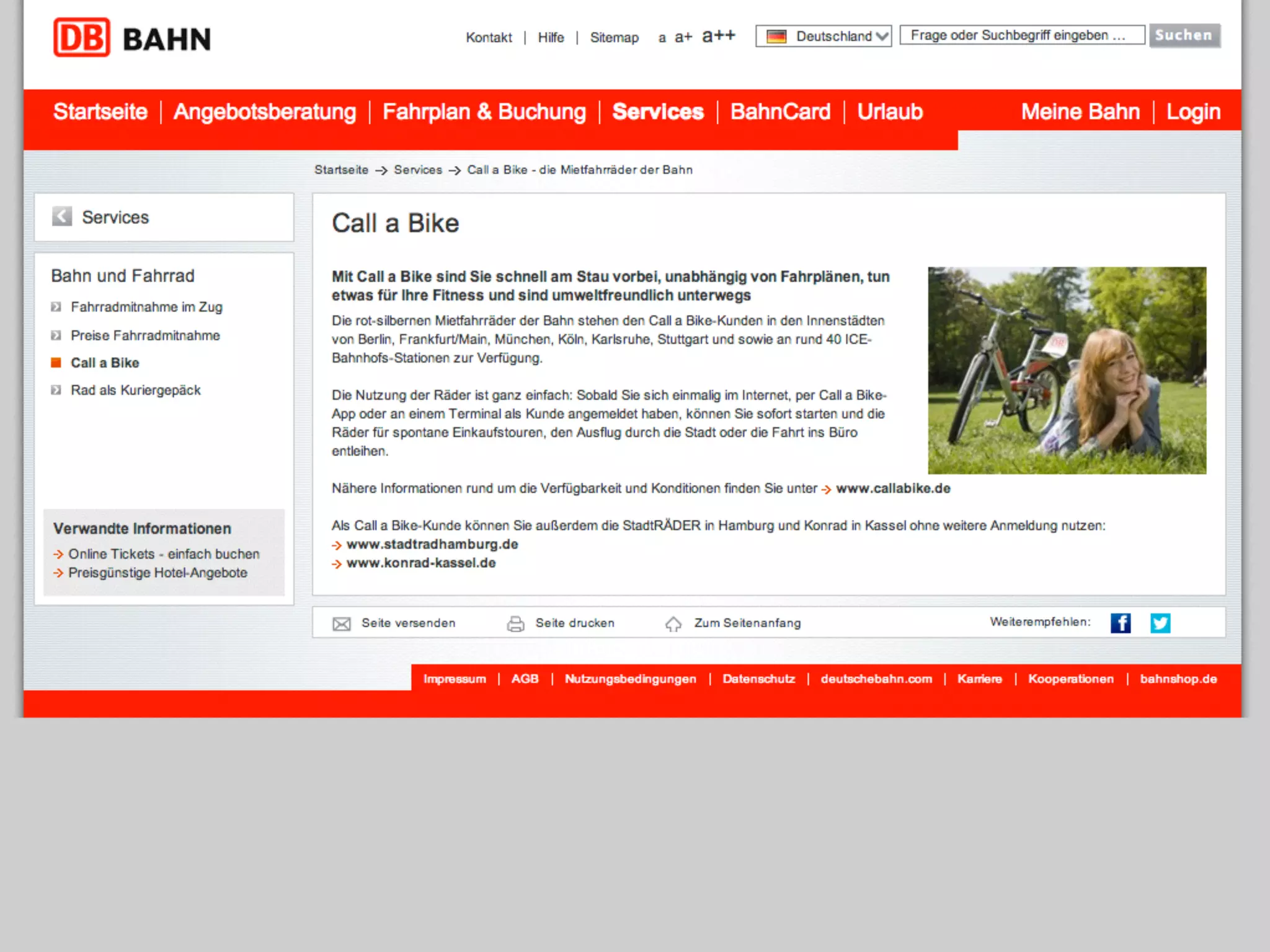The image size is (1270, 952).
Task: Click the printer Seite drucken icon
Action: 515,624
